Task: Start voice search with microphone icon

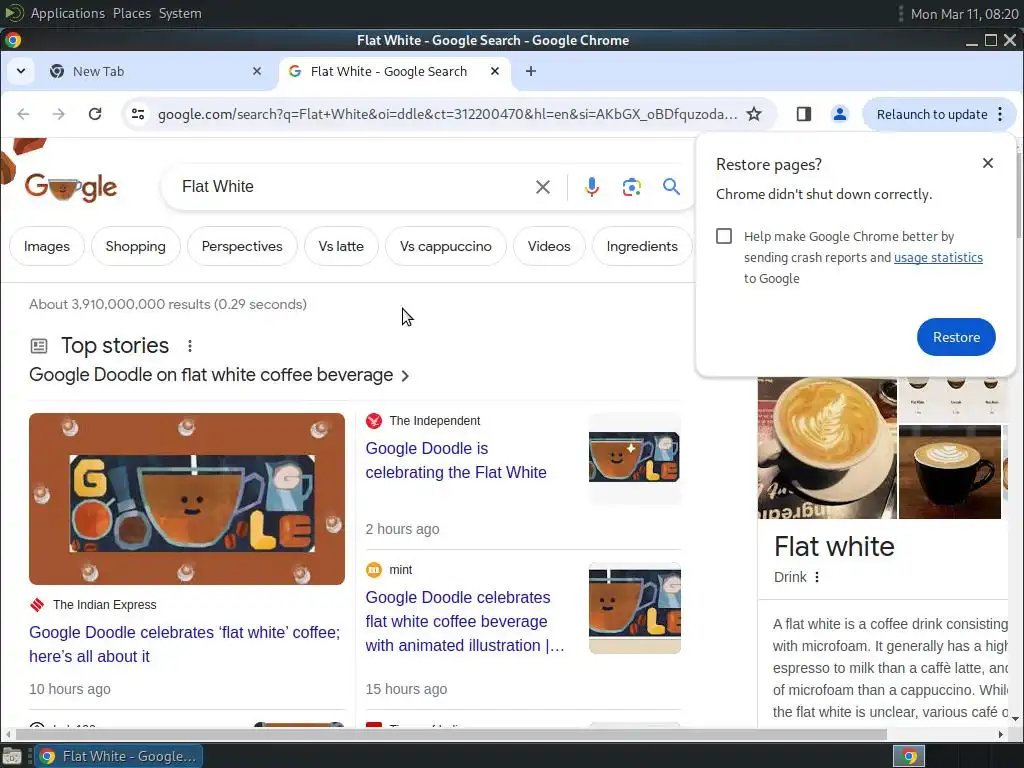Action: tap(592, 187)
